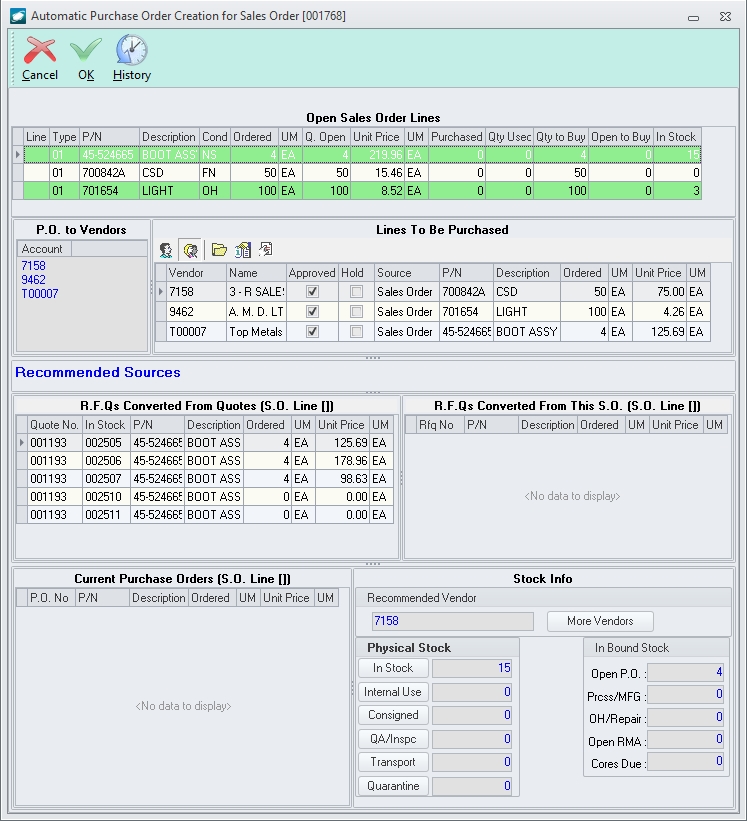Click the In Stock value field showing 15
The width and height of the screenshot is (747, 821).
472,668
